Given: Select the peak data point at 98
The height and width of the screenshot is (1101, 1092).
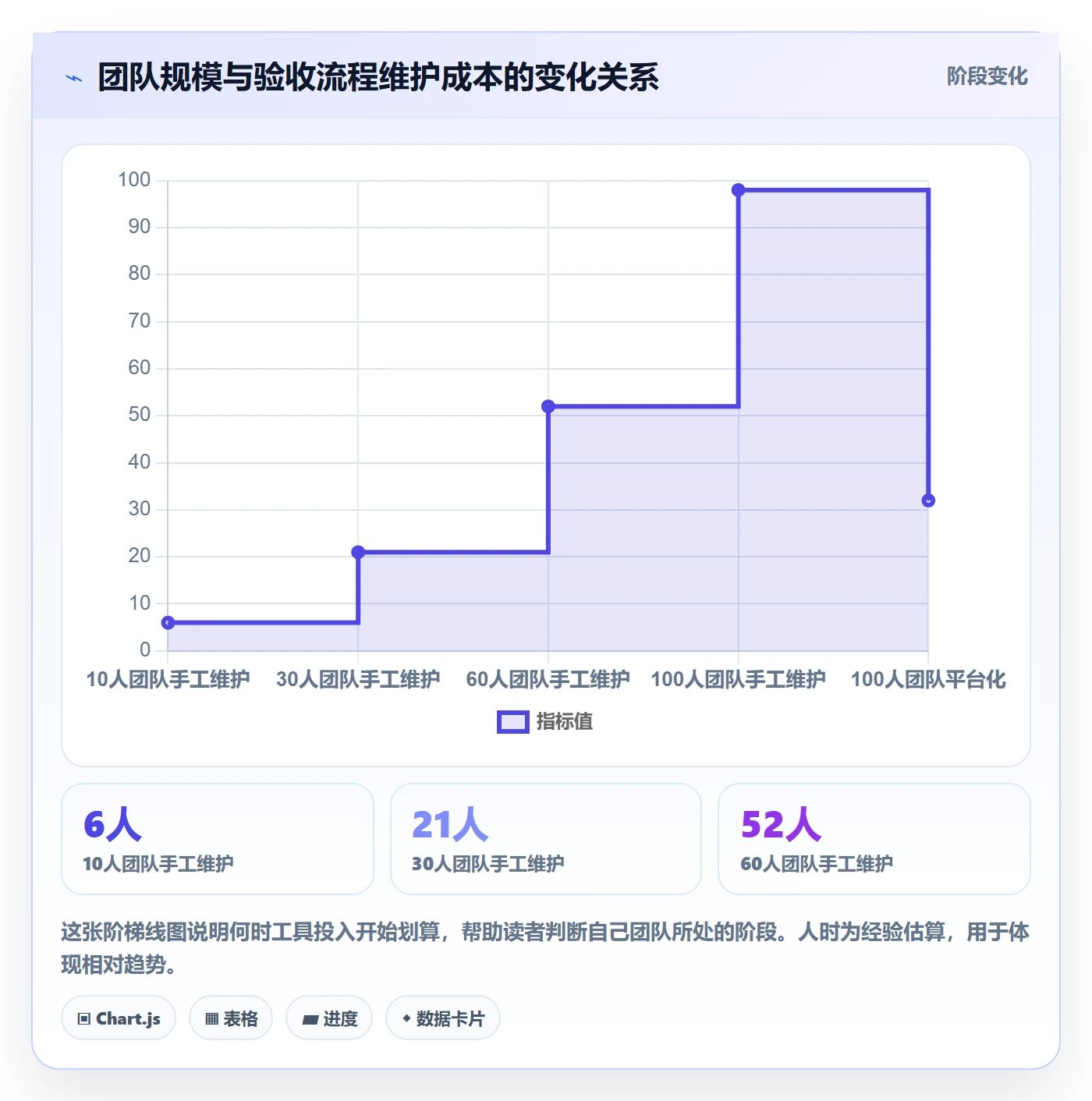Looking at the screenshot, I should click(739, 189).
